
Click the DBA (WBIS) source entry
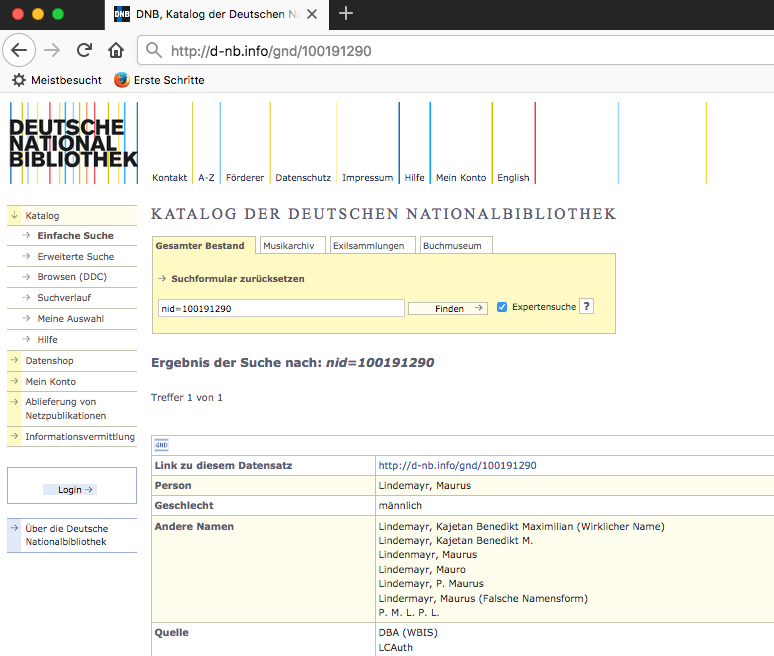pyautogui.click(x=408, y=633)
